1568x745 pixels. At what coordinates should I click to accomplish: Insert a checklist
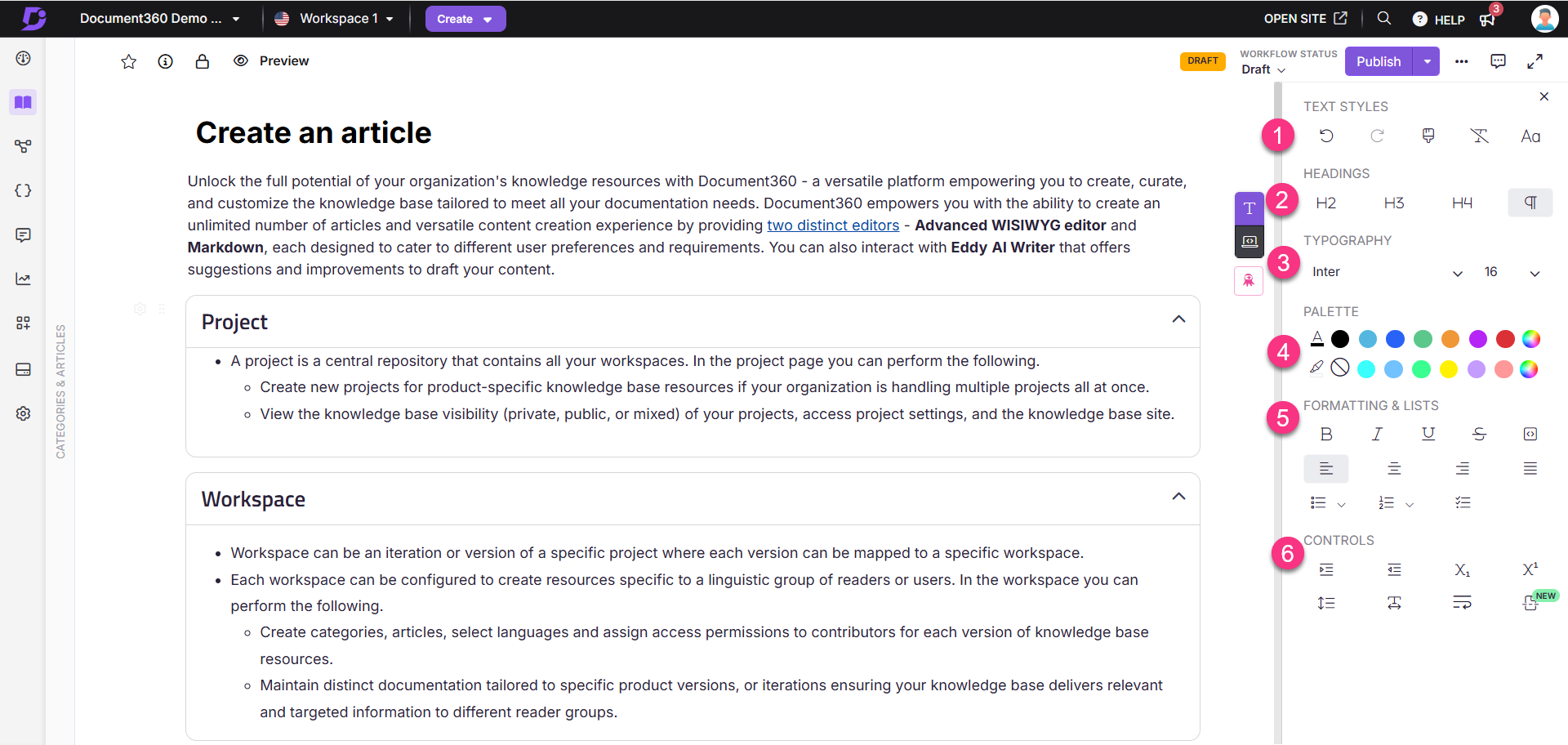[x=1462, y=503]
